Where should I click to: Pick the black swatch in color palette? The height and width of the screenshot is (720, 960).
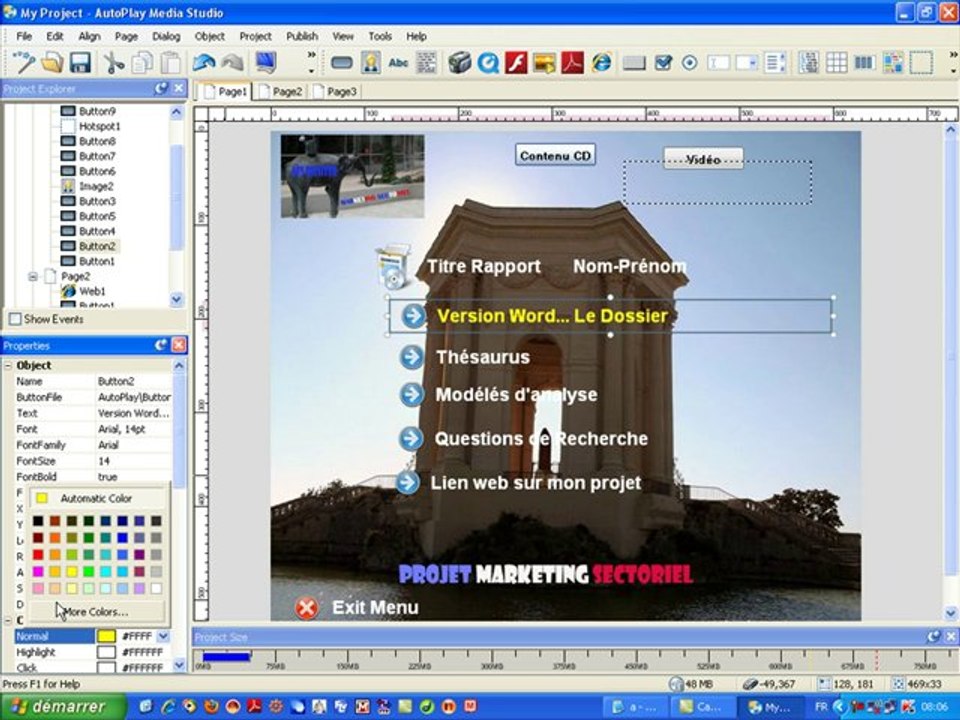[x=38, y=520]
